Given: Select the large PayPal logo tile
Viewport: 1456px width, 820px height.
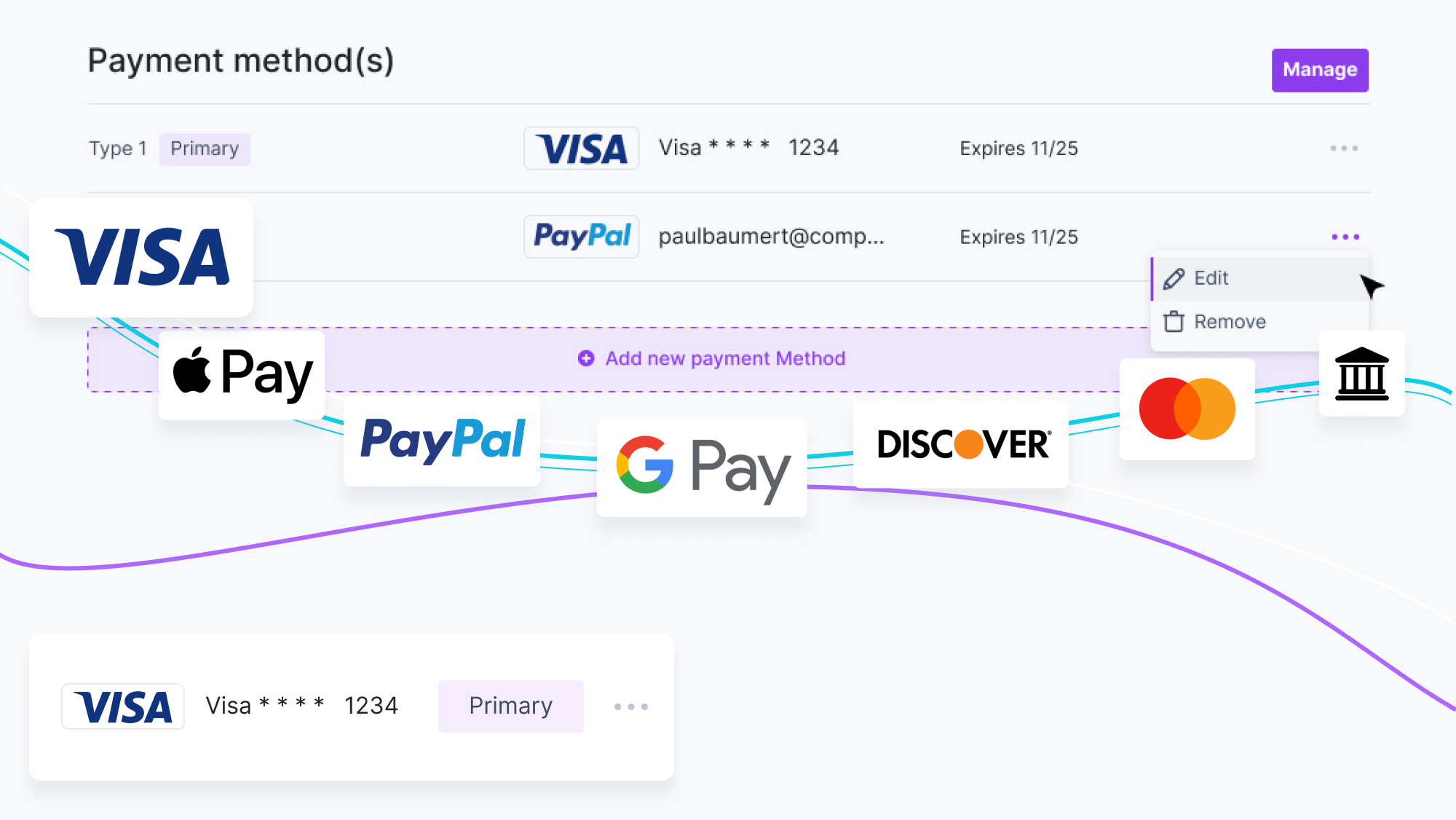Looking at the screenshot, I should (x=442, y=441).
